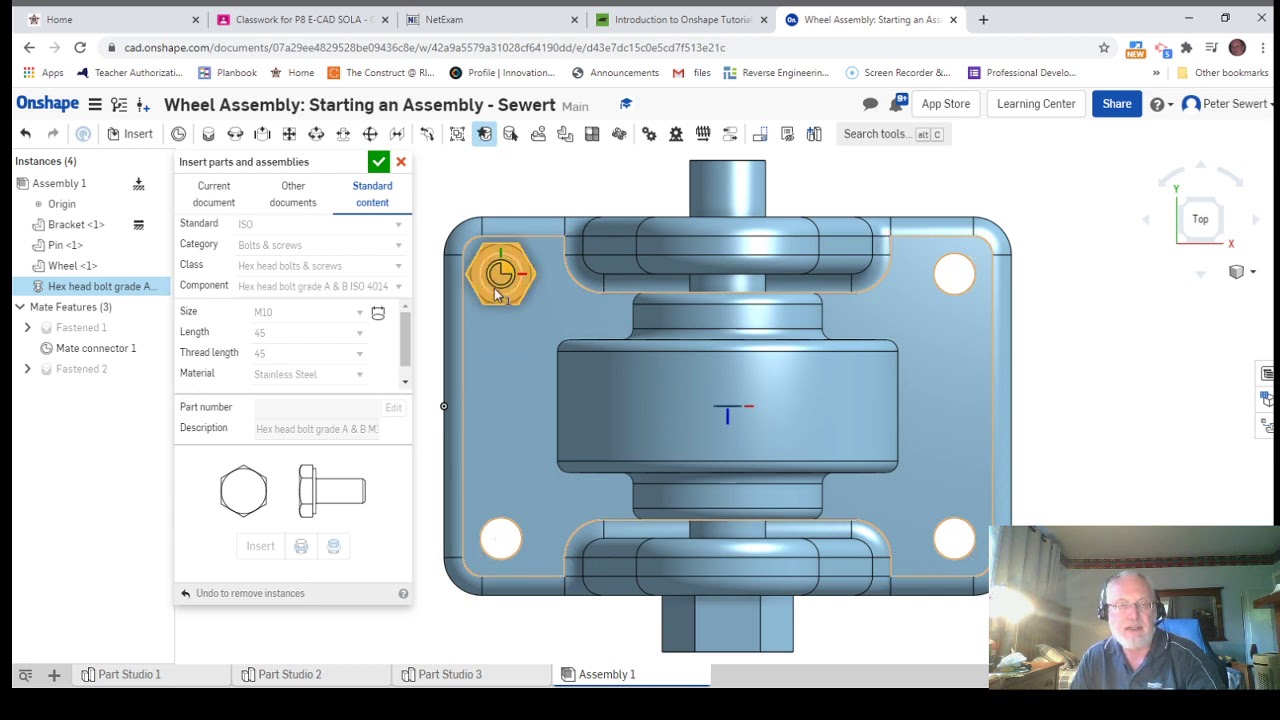Click the Insert toolbar button

(x=130, y=134)
